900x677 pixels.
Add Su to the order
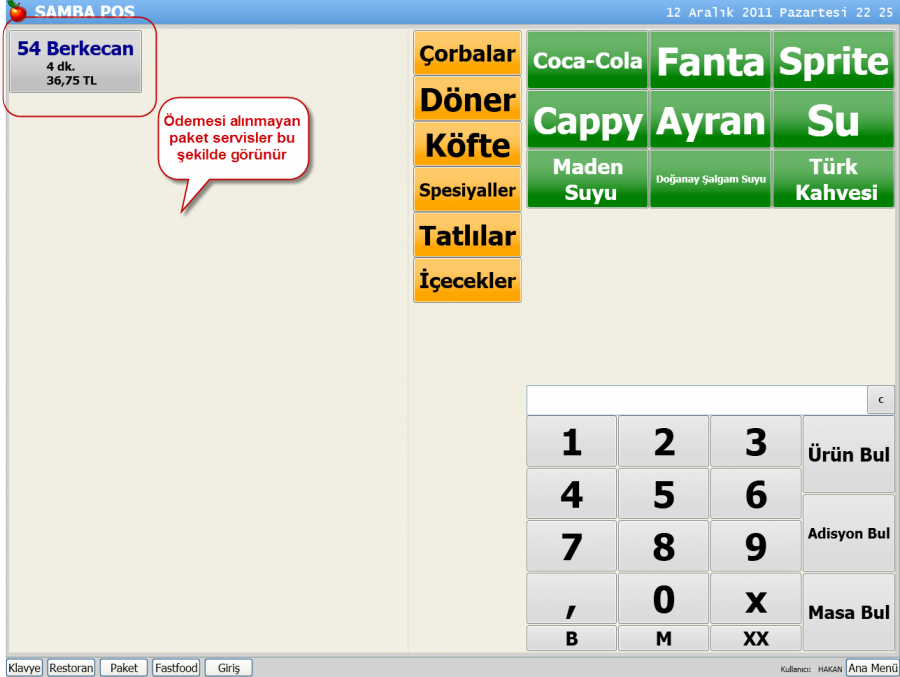click(x=833, y=119)
